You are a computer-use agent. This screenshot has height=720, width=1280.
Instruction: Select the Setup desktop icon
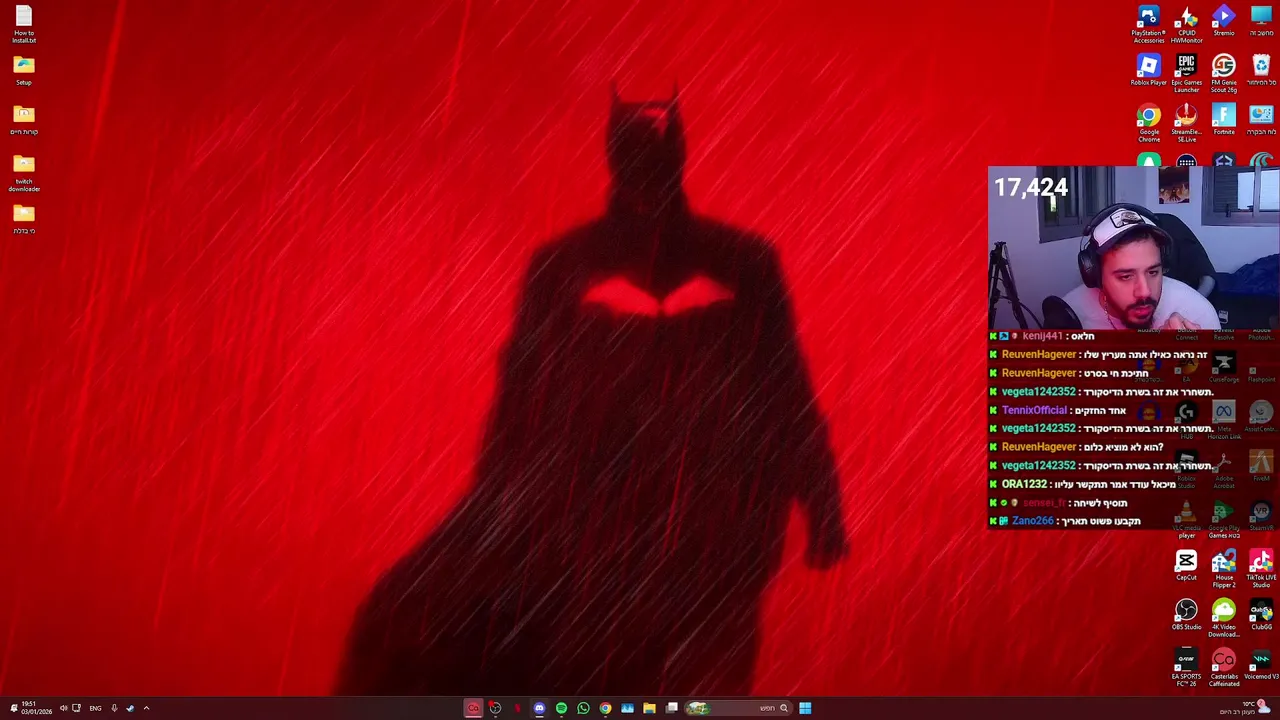(24, 70)
